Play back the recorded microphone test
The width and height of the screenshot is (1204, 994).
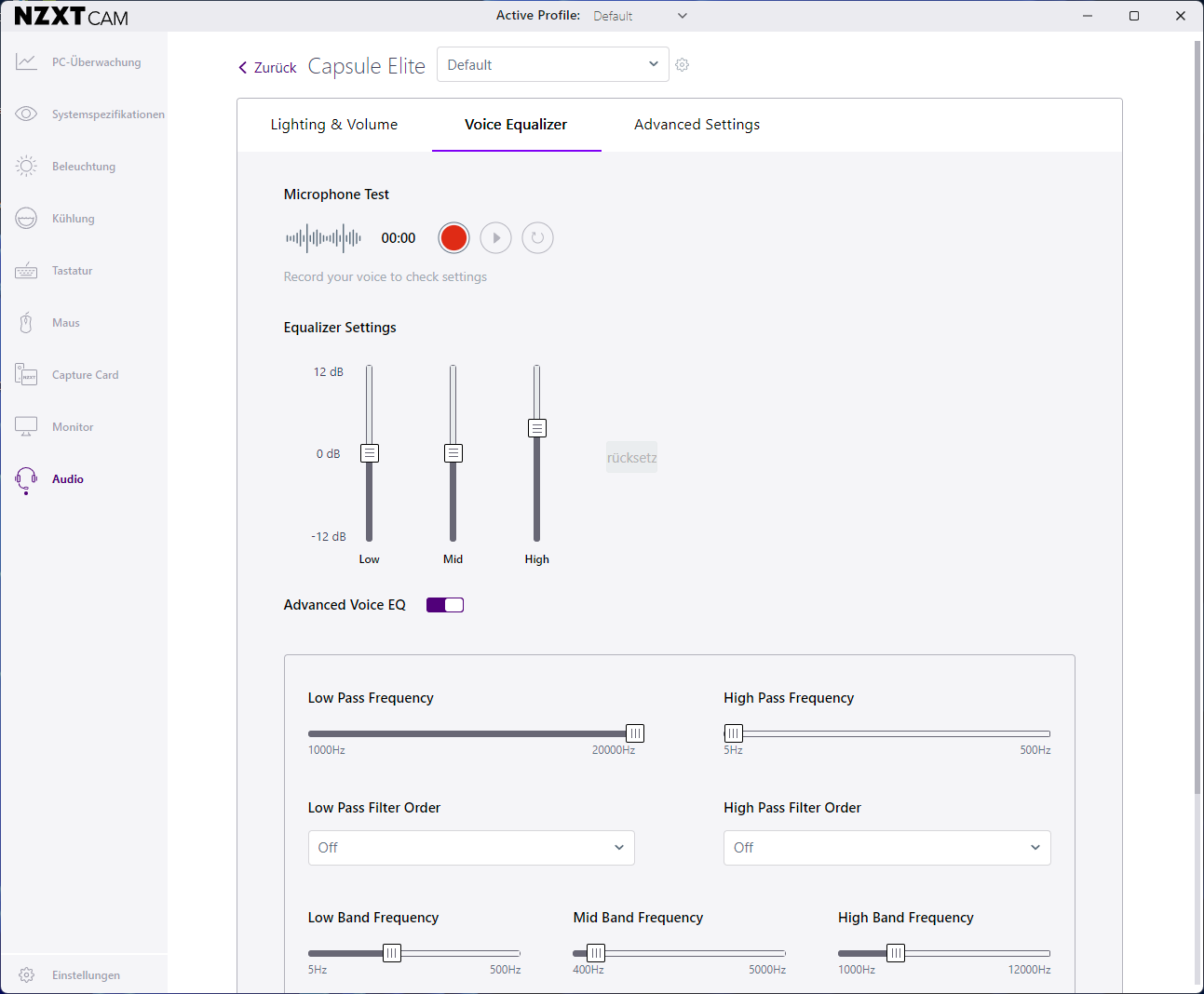tap(496, 238)
